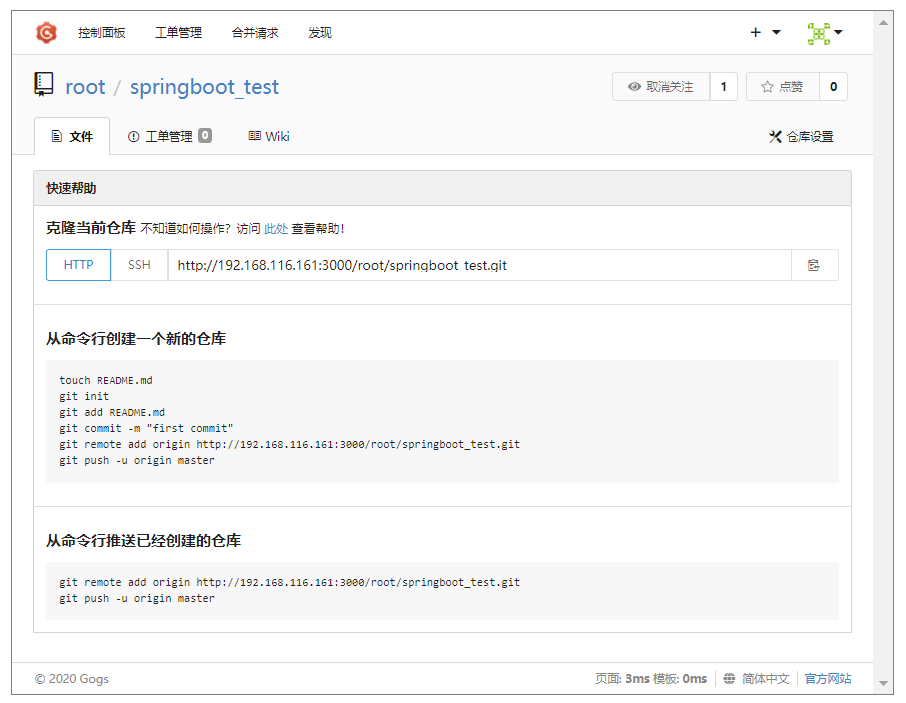This screenshot has width=906, height=703.
Task: Click the green avatar icon top right
Action: [x=820, y=30]
